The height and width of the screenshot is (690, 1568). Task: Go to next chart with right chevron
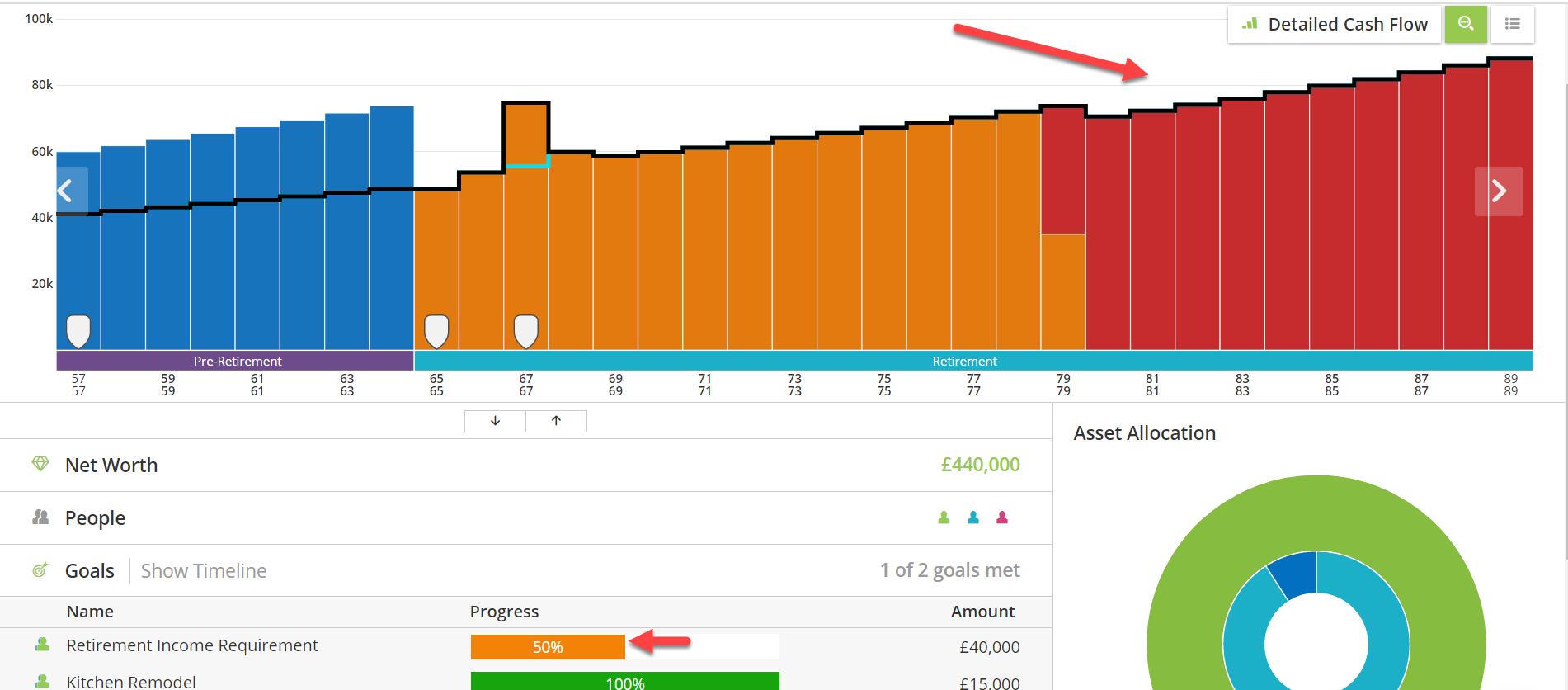pyautogui.click(x=1499, y=191)
